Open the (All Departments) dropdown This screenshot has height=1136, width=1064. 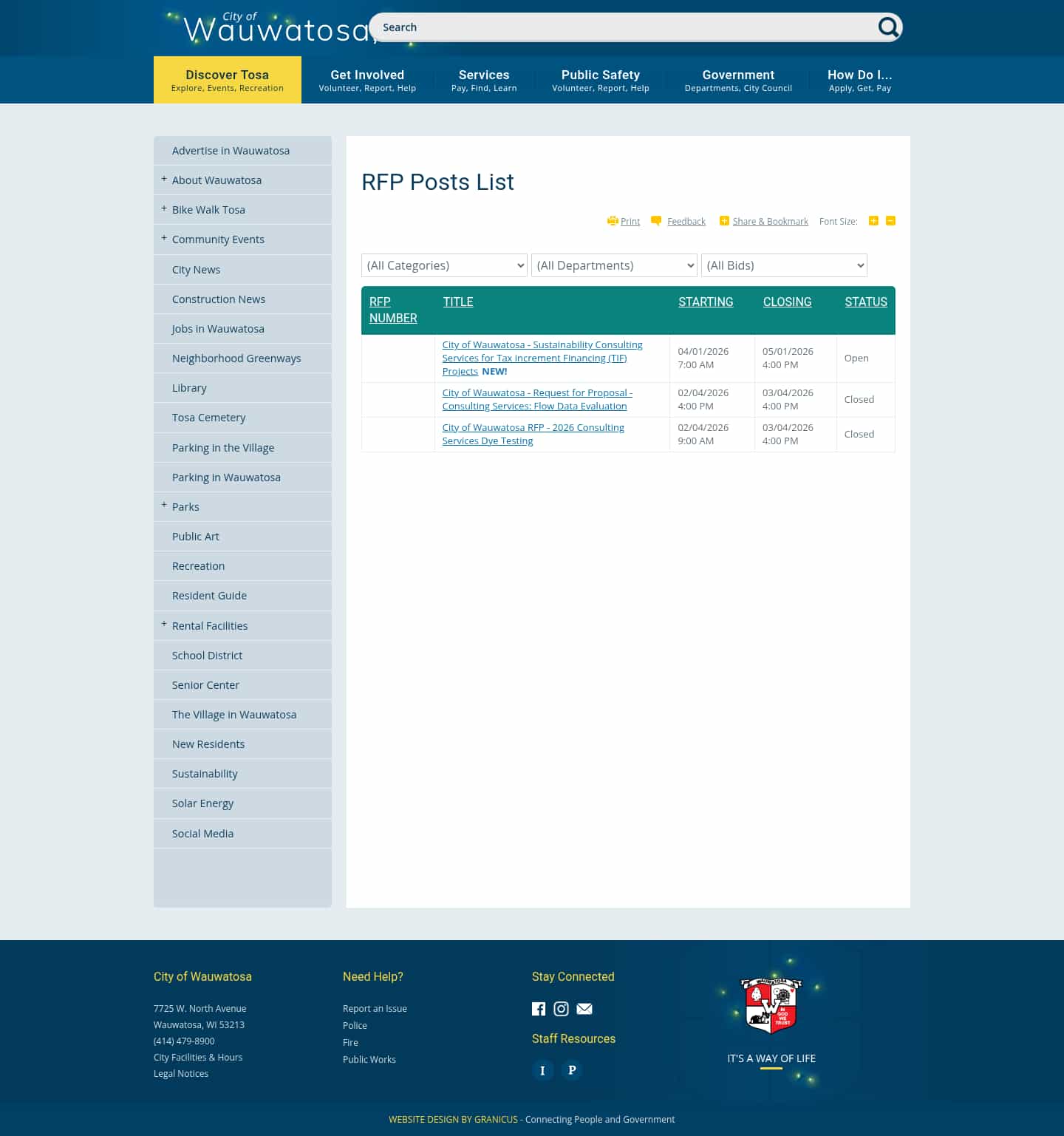pos(613,265)
